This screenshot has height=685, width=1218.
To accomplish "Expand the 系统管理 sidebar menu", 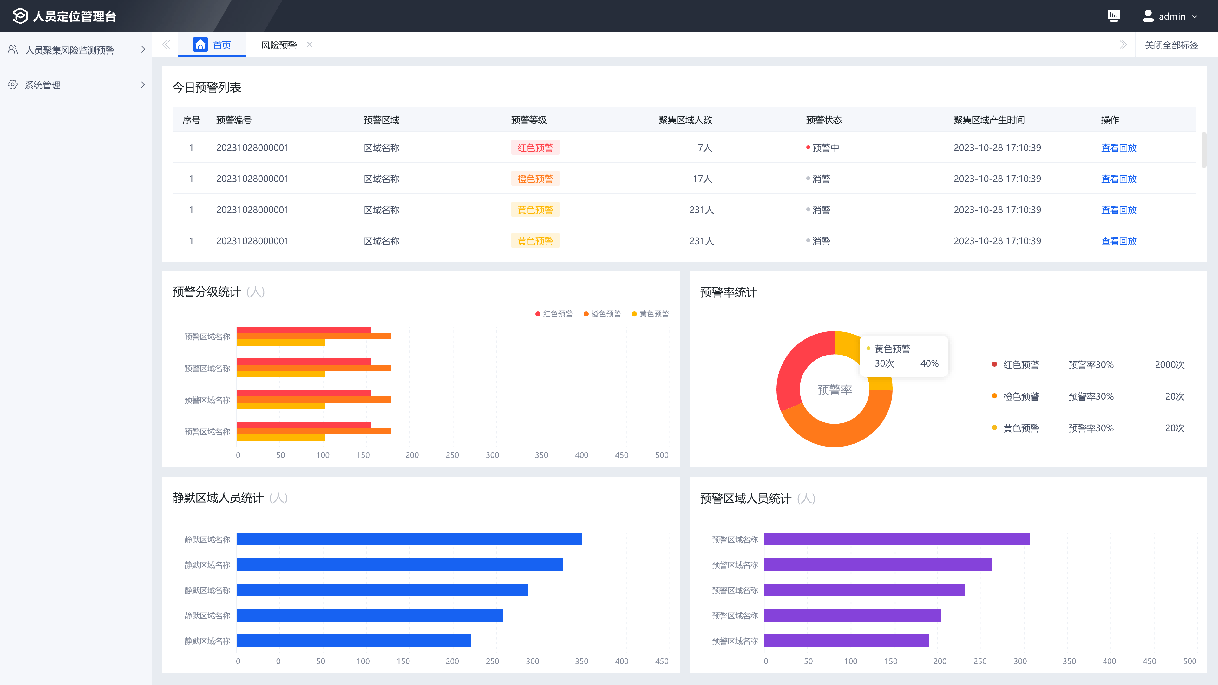I will [x=143, y=85].
